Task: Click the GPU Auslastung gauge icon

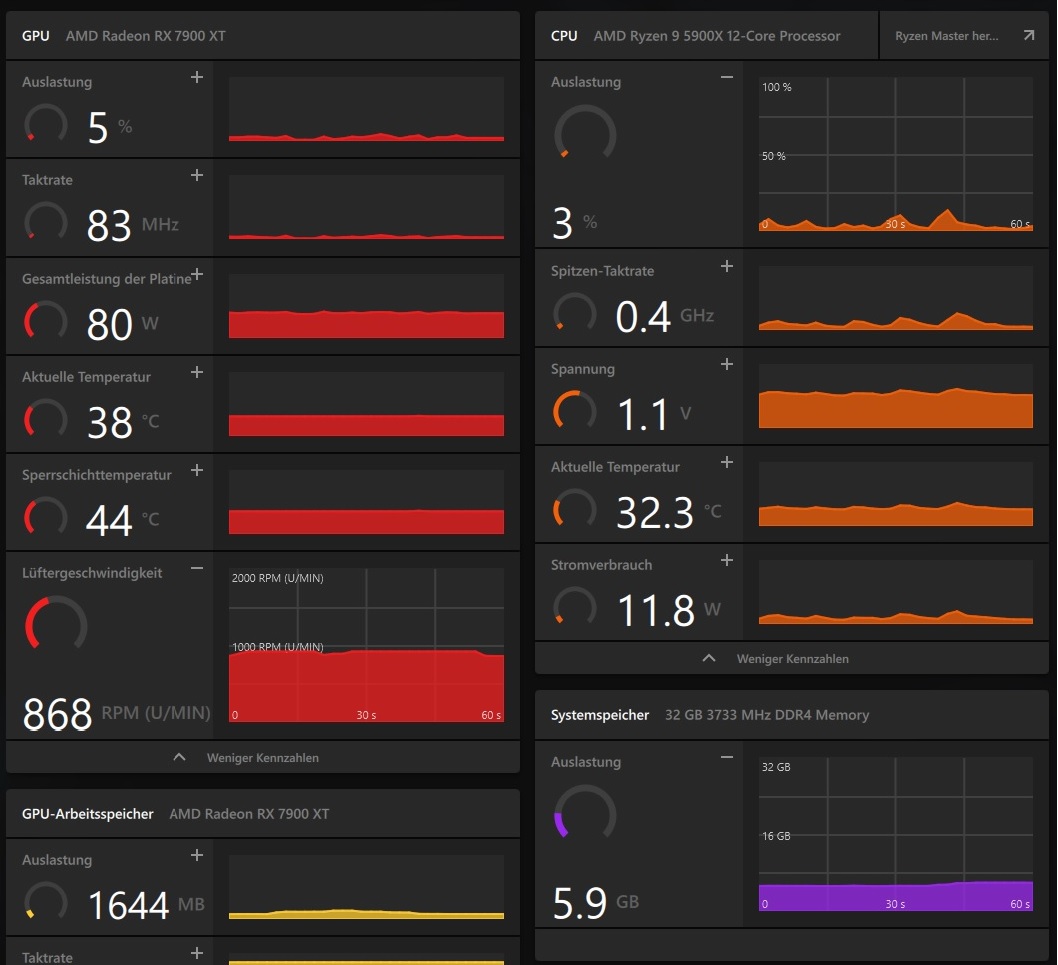Action: [x=46, y=125]
